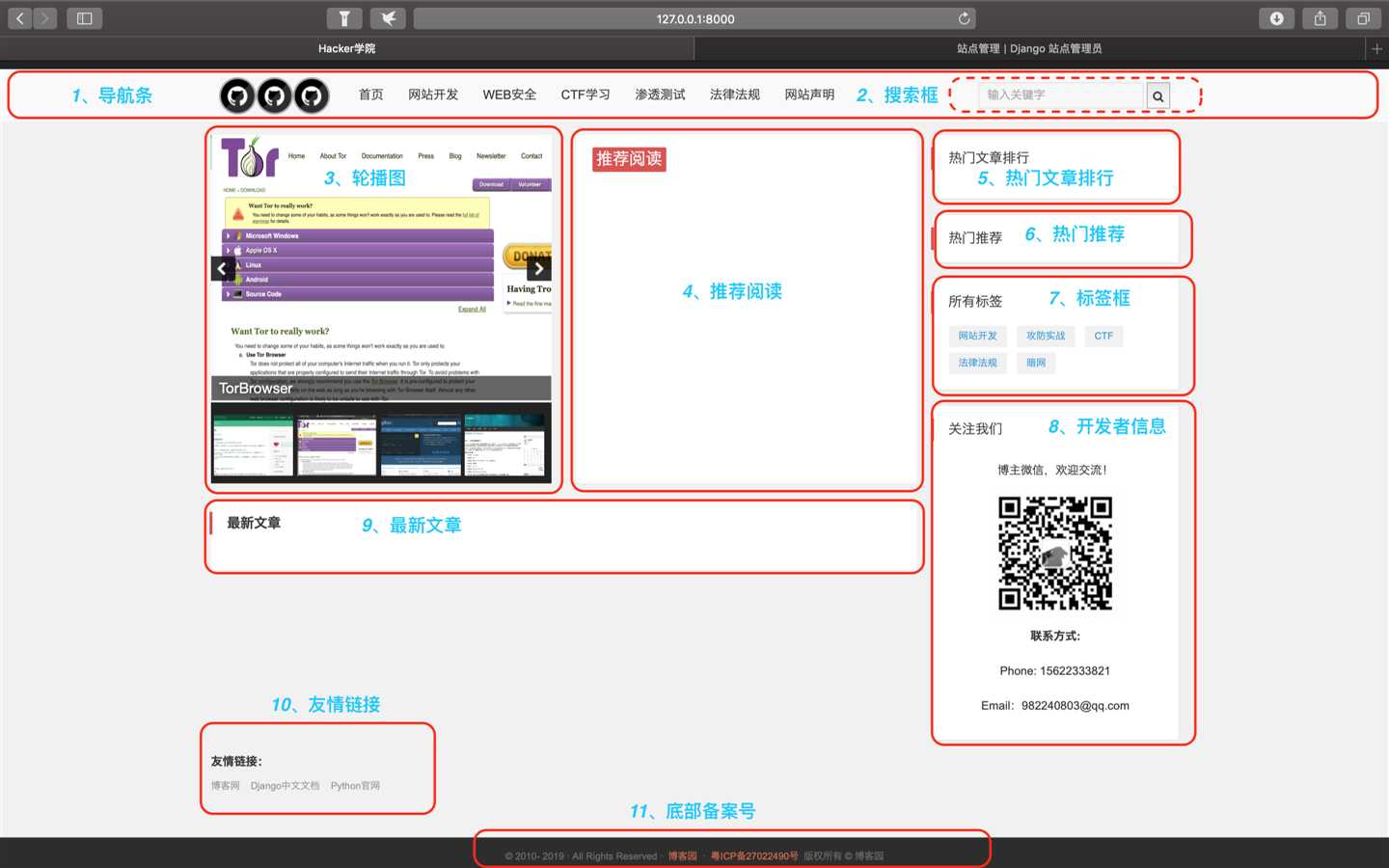Click the 最新文章 heading
The height and width of the screenshot is (868, 1389).
254,523
